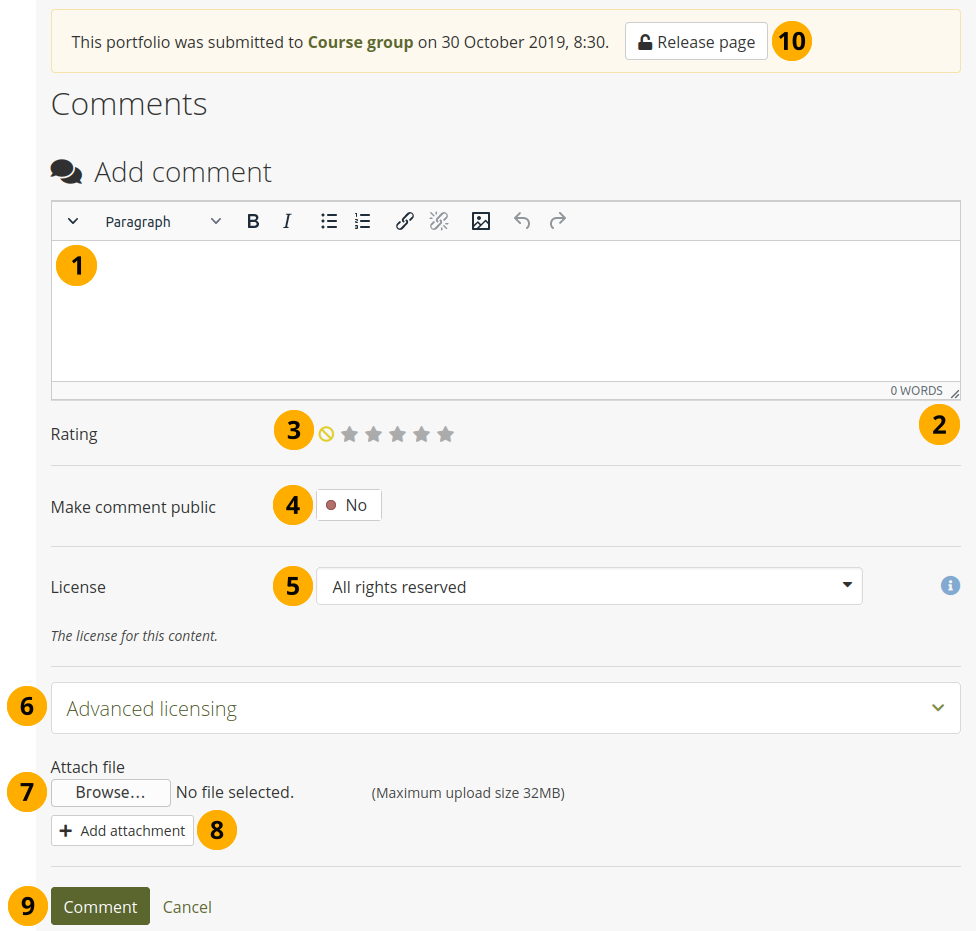Click the Release page button
The width and height of the screenshot is (976, 931).
point(696,42)
